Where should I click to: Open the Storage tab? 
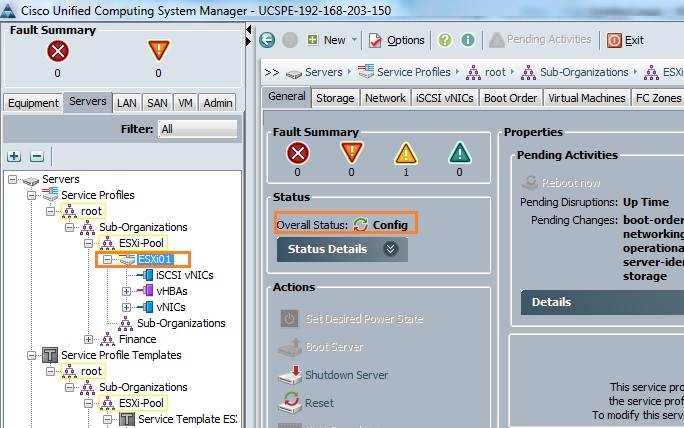335,98
